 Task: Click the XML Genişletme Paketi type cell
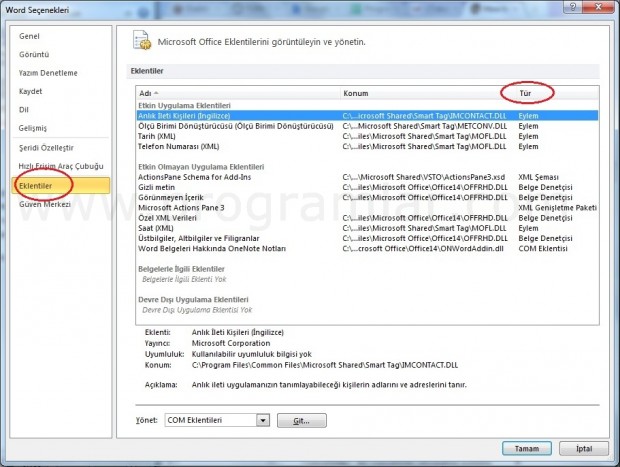(x=558, y=208)
